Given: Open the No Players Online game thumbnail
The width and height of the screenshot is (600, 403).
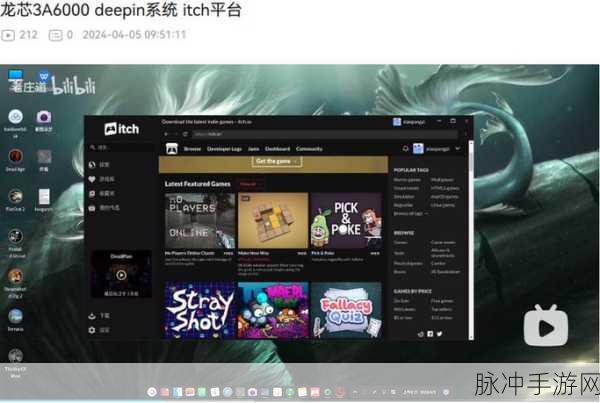Looking at the screenshot, I should tap(199, 221).
